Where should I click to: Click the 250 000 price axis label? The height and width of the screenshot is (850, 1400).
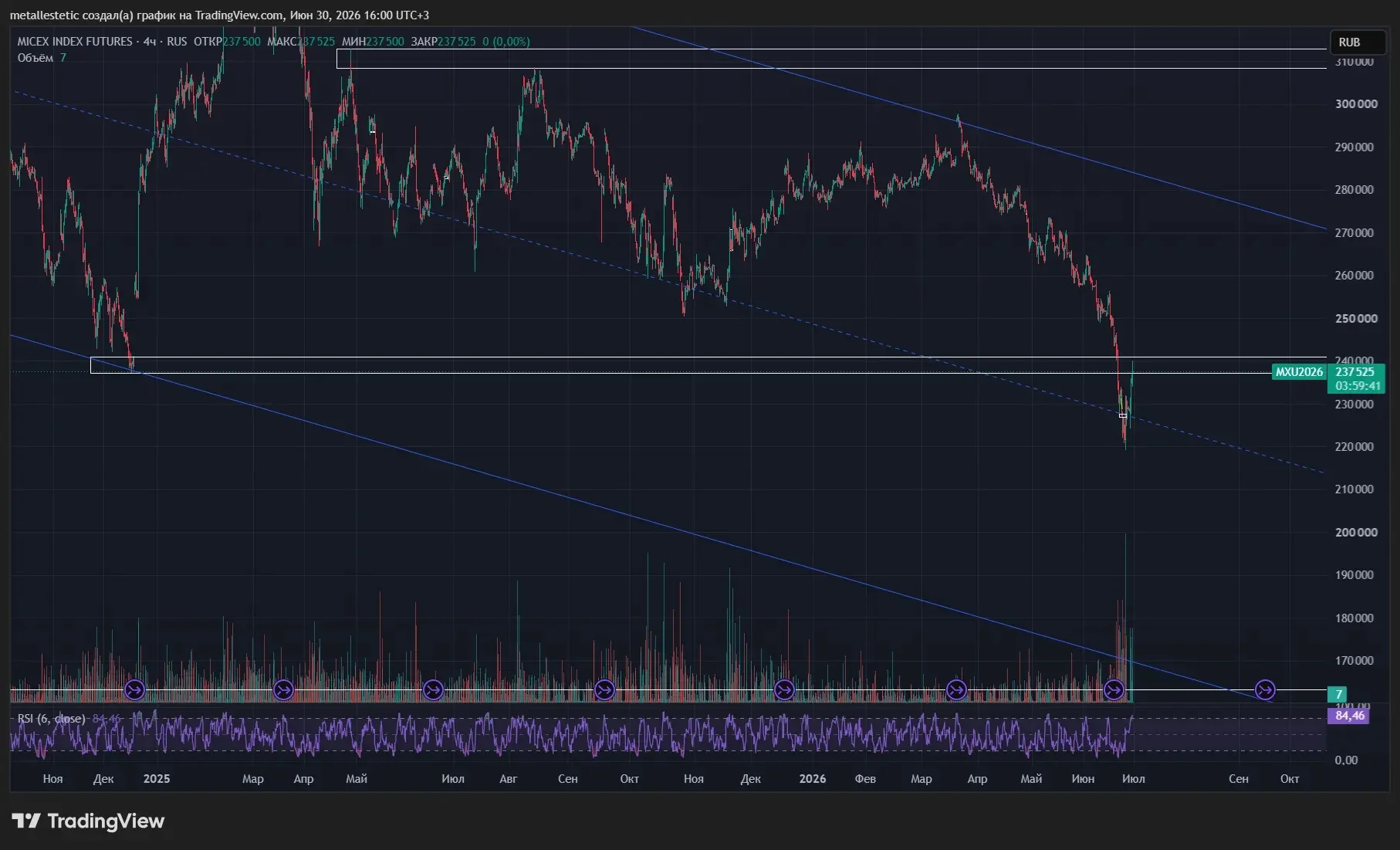[1356, 319]
